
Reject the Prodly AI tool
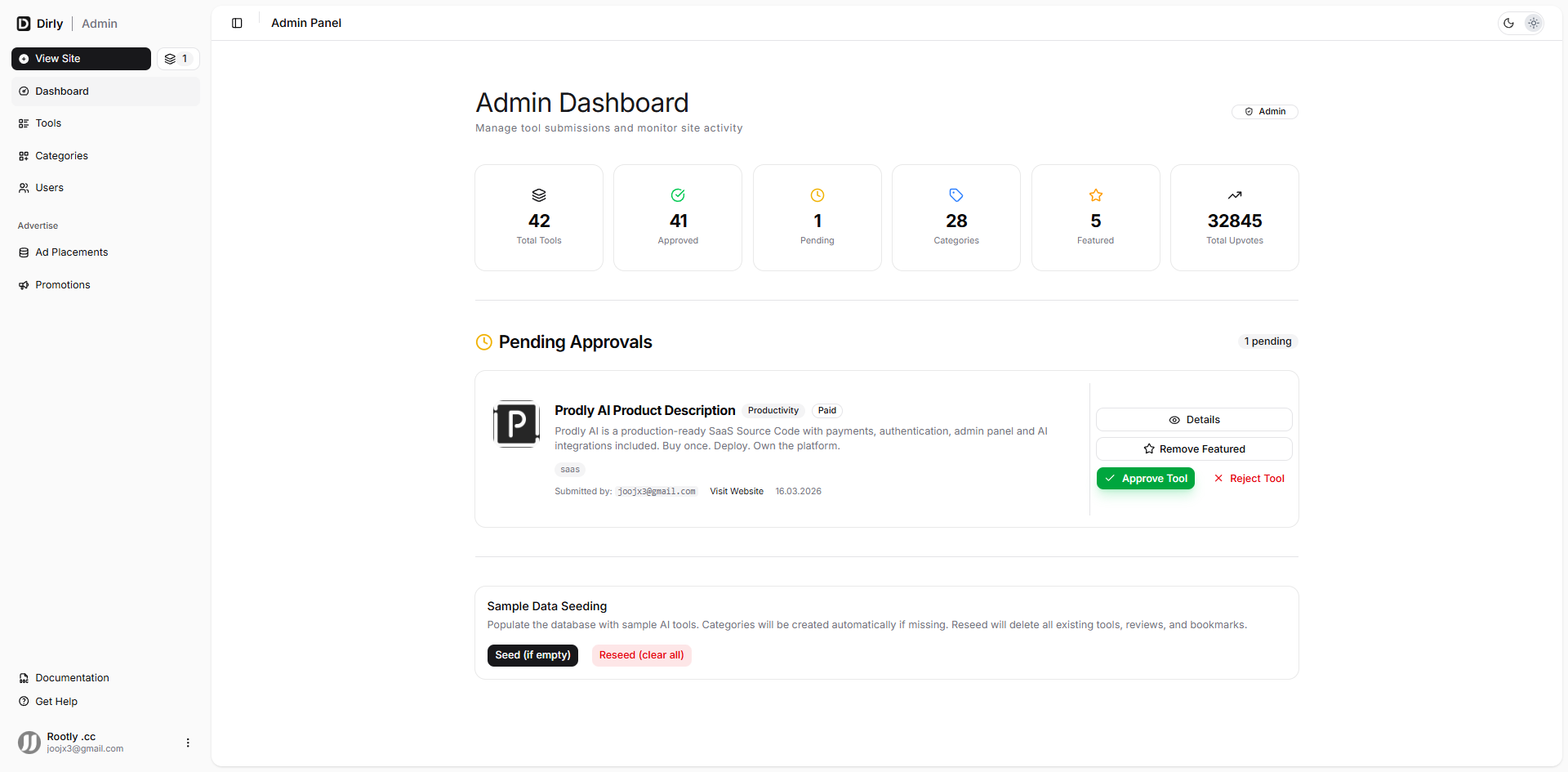(x=1249, y=479)
